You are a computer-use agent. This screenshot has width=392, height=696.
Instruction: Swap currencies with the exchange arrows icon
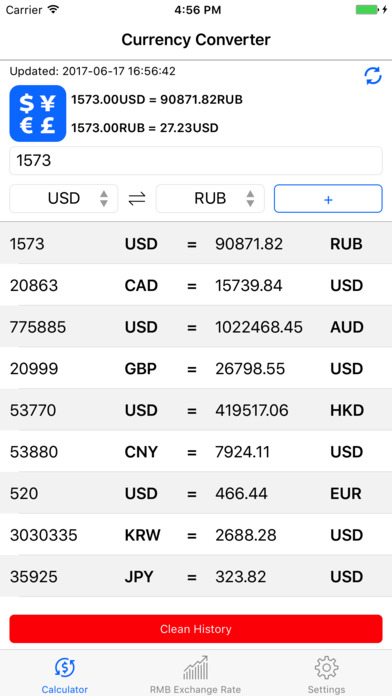tap(137, 198)
